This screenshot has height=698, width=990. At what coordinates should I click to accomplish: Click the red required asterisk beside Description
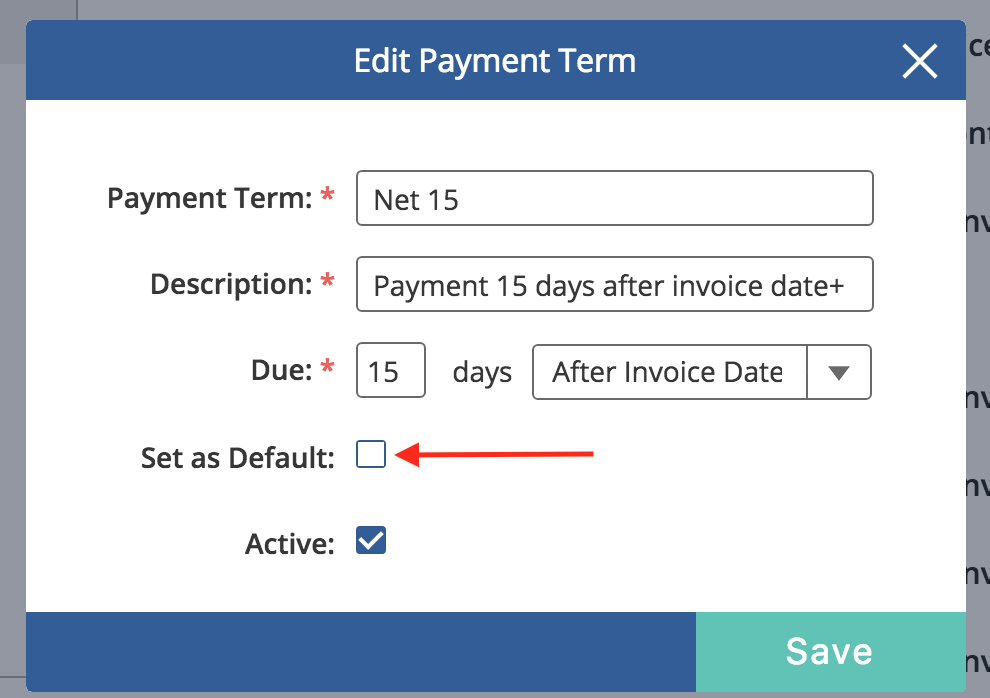point(328,284)
